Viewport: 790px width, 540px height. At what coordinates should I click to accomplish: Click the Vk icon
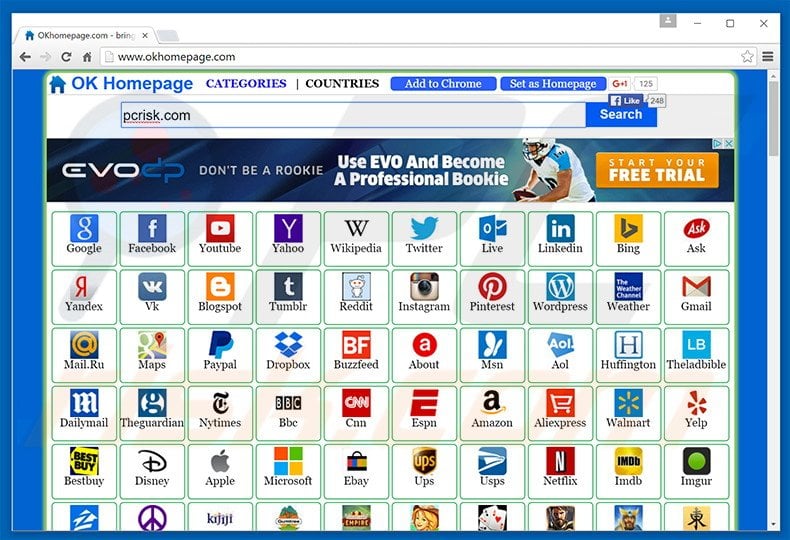tap(152, 287)
